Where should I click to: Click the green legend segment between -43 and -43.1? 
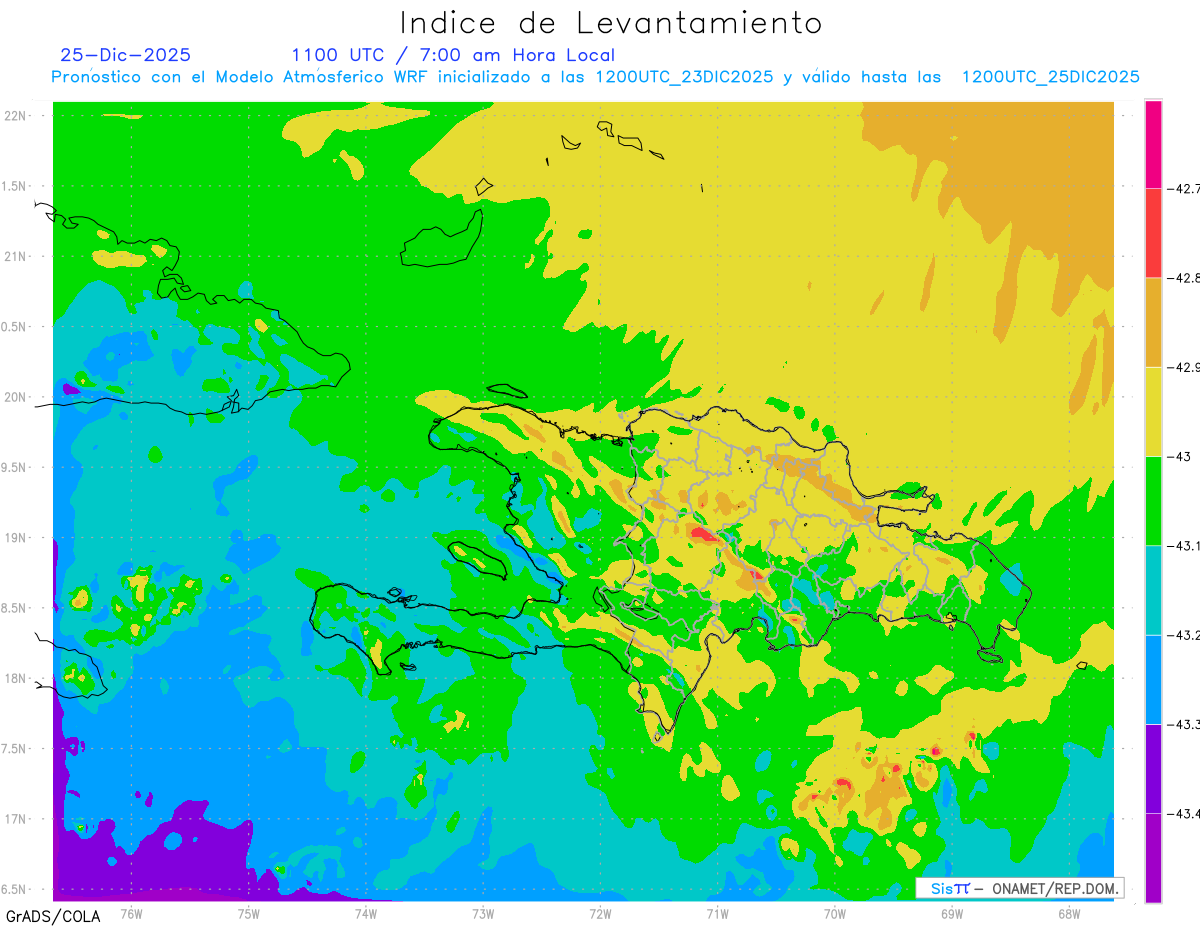click(1153, 500)
